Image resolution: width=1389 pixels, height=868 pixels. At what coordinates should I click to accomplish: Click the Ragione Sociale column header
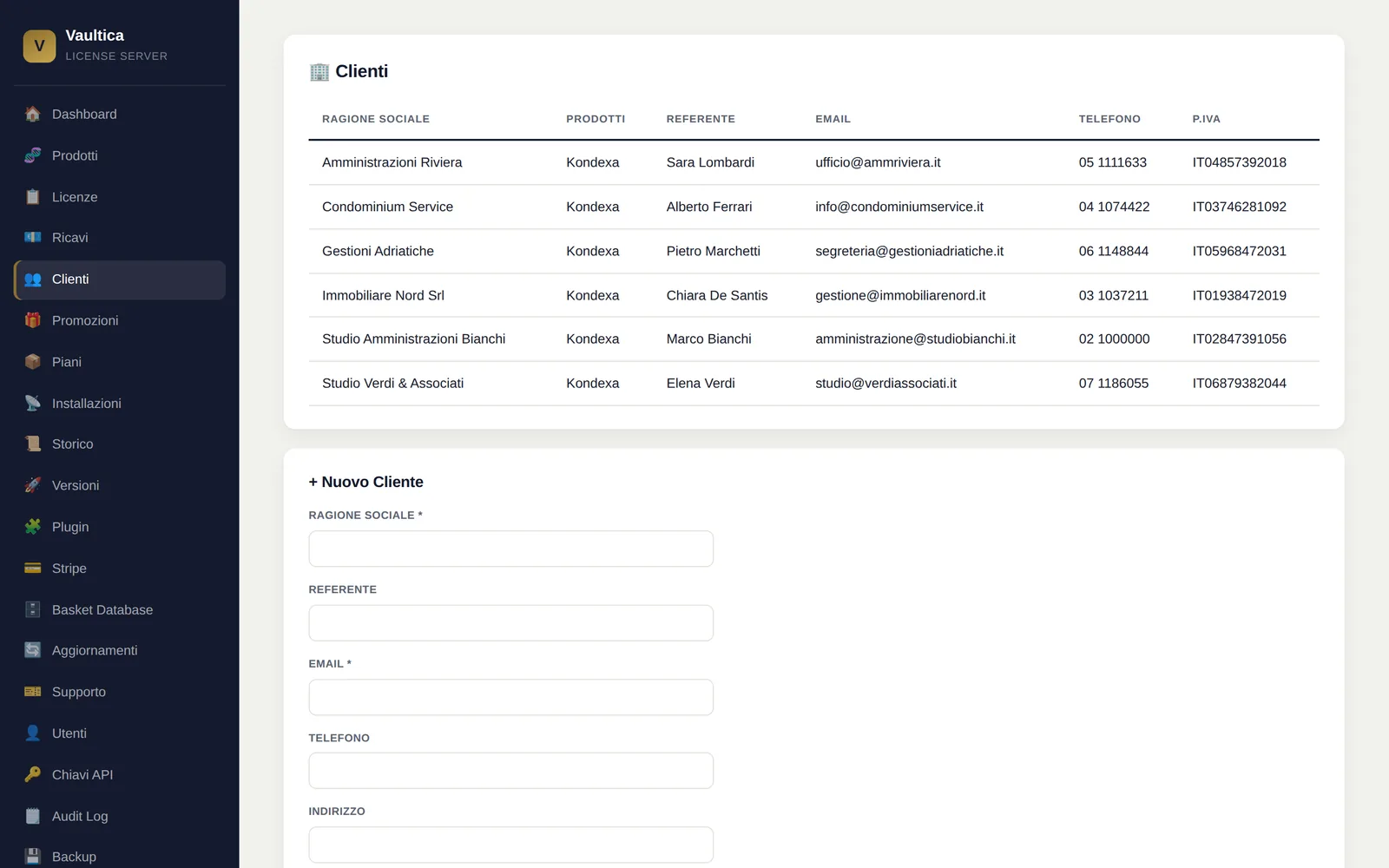[x=376, y=119]
